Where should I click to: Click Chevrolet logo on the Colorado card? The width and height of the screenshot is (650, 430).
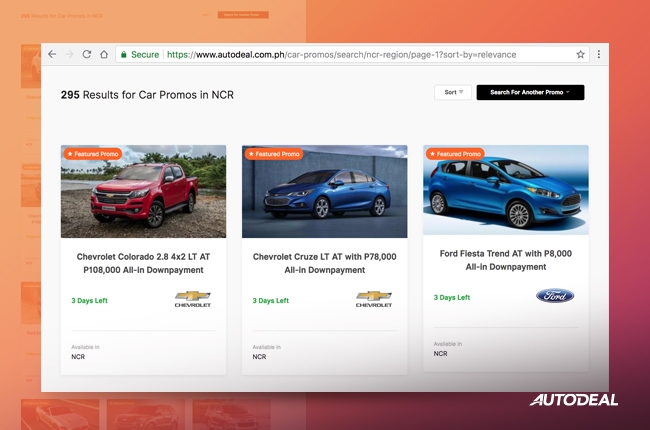[193, 299]
